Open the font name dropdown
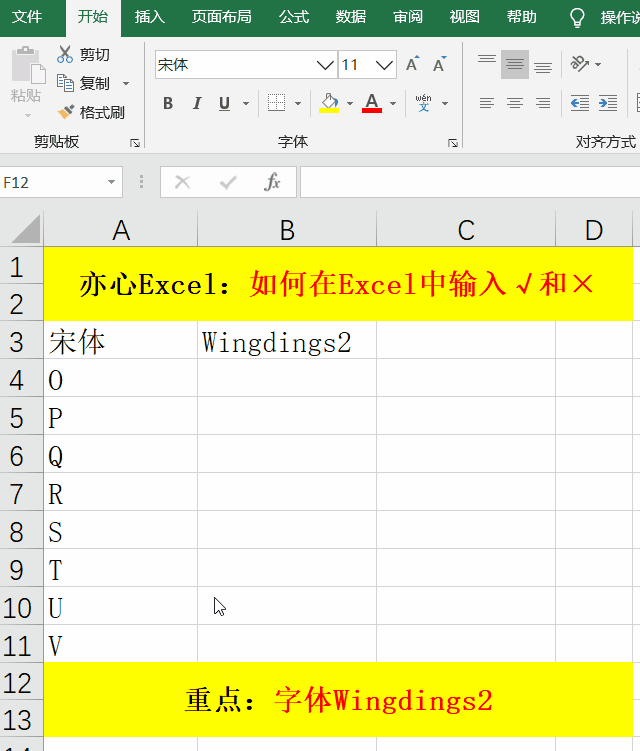Image resolution: width=640 pixels, height=751 pixels. point(325,65)
